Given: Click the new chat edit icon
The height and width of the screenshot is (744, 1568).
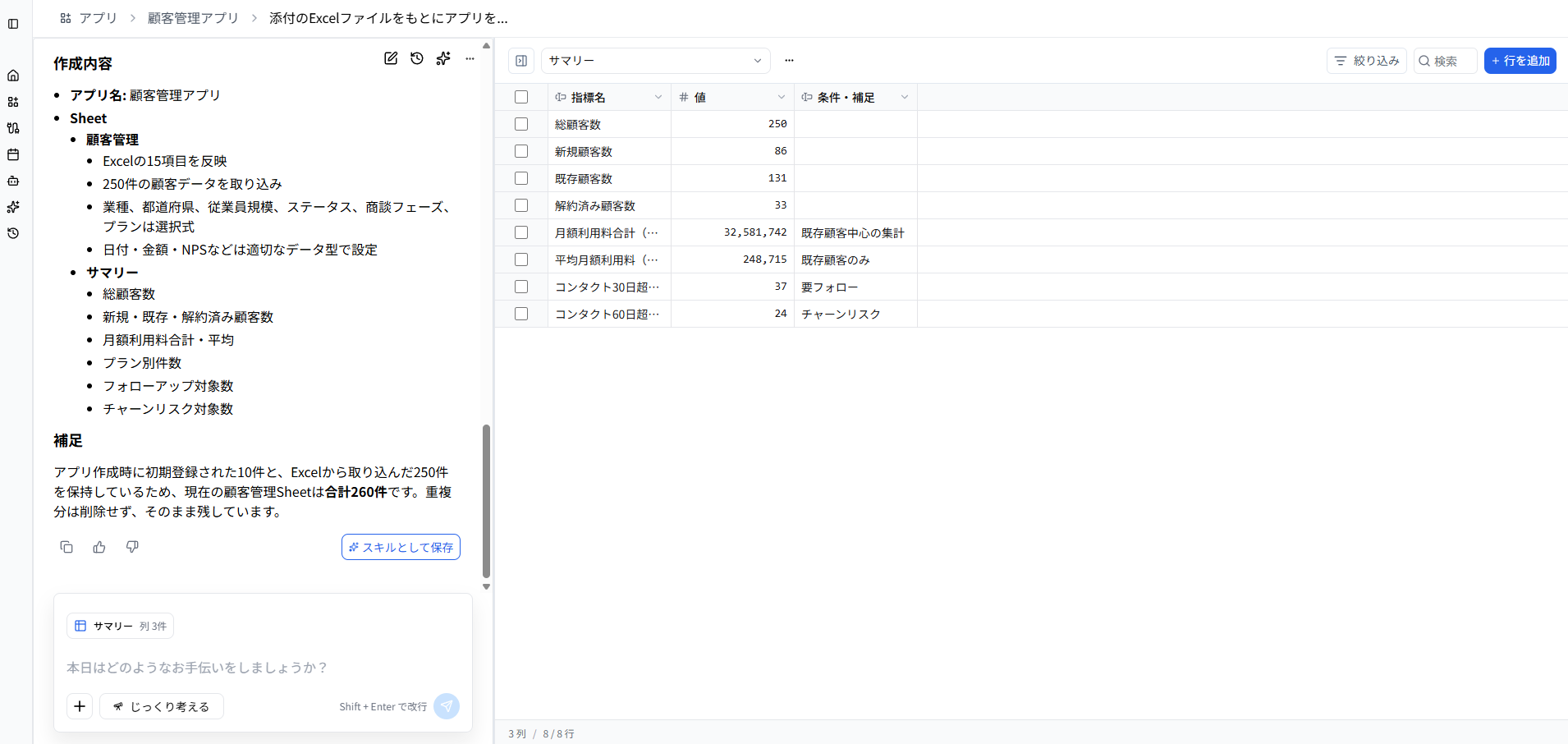Looking at the screenshot, I should [391, 58].
